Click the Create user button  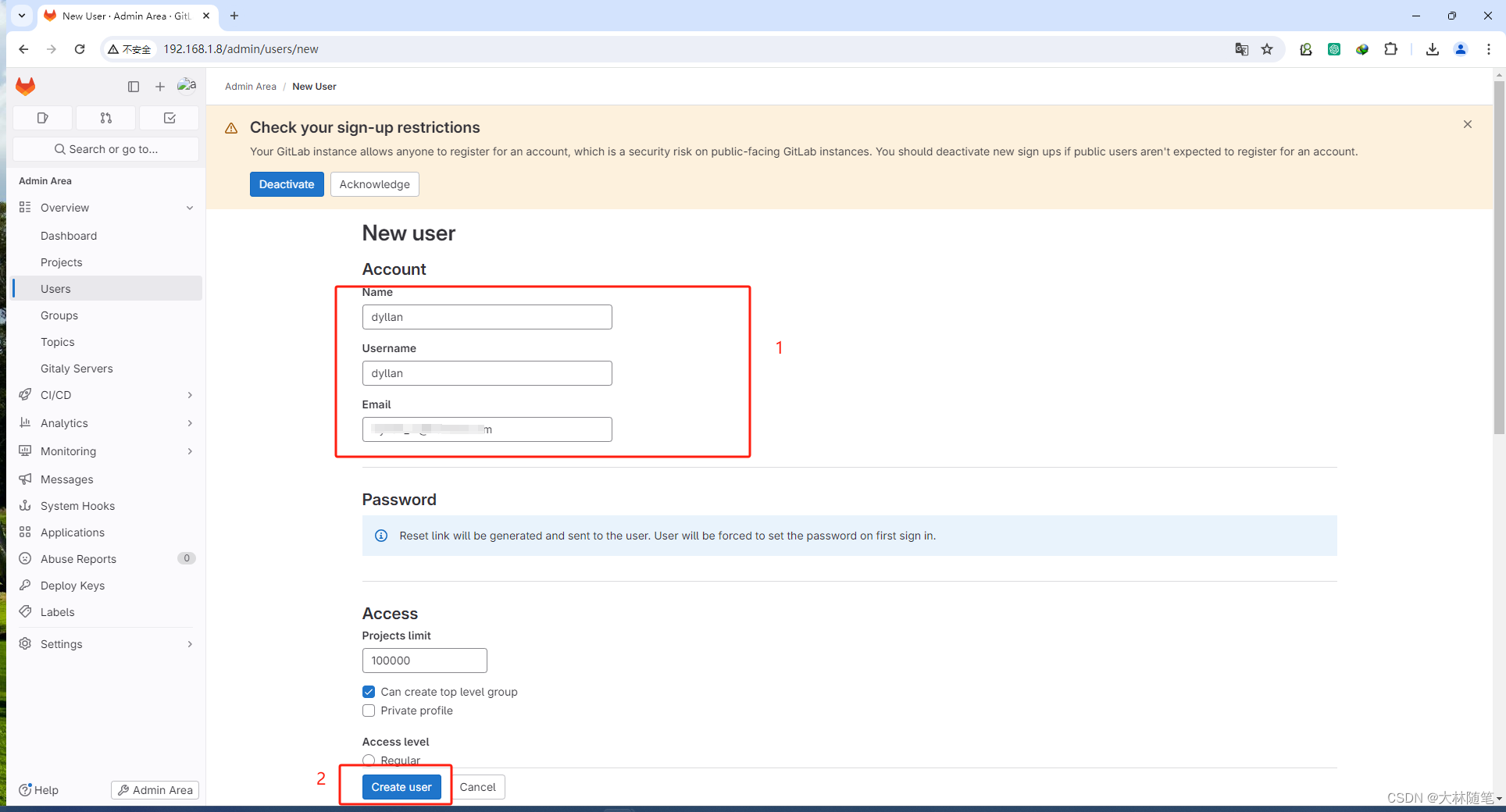(401, 787)
